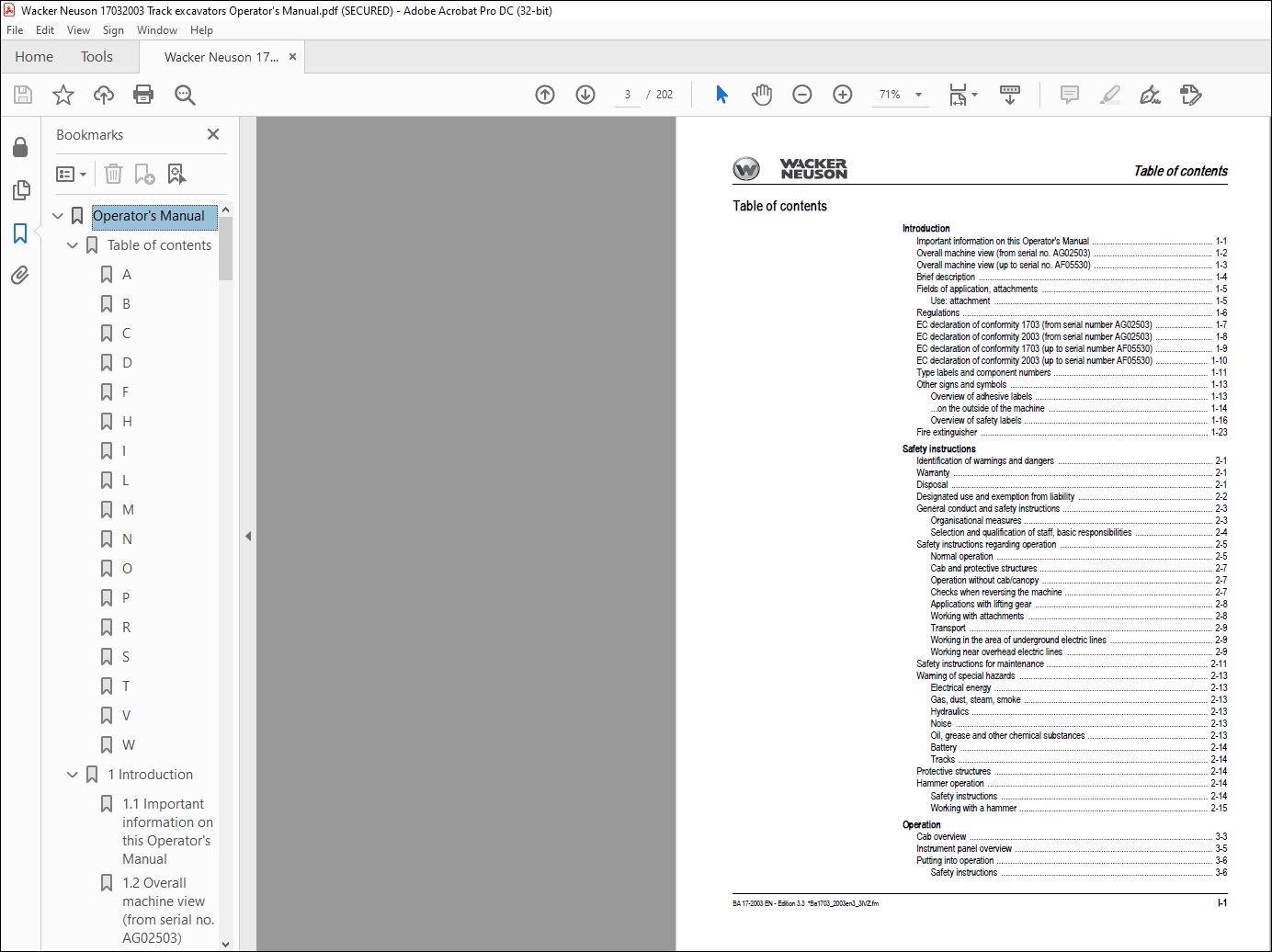This screenshot has width=1272, height=952.
Task: Open the bookmarks options menu dropdown
Action: coord(71,174)
